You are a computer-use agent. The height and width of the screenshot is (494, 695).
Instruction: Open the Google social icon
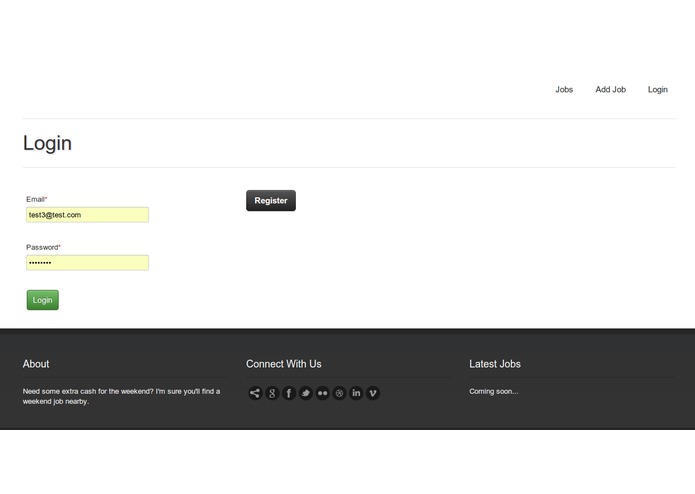click(272, 393)
